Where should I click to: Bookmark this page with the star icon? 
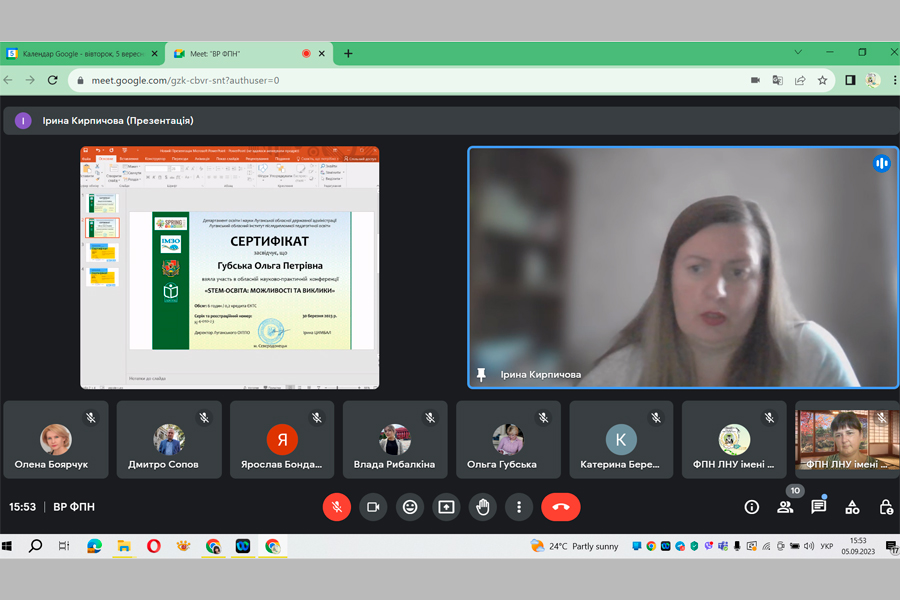pyautogui.click(x=822, y=80)
